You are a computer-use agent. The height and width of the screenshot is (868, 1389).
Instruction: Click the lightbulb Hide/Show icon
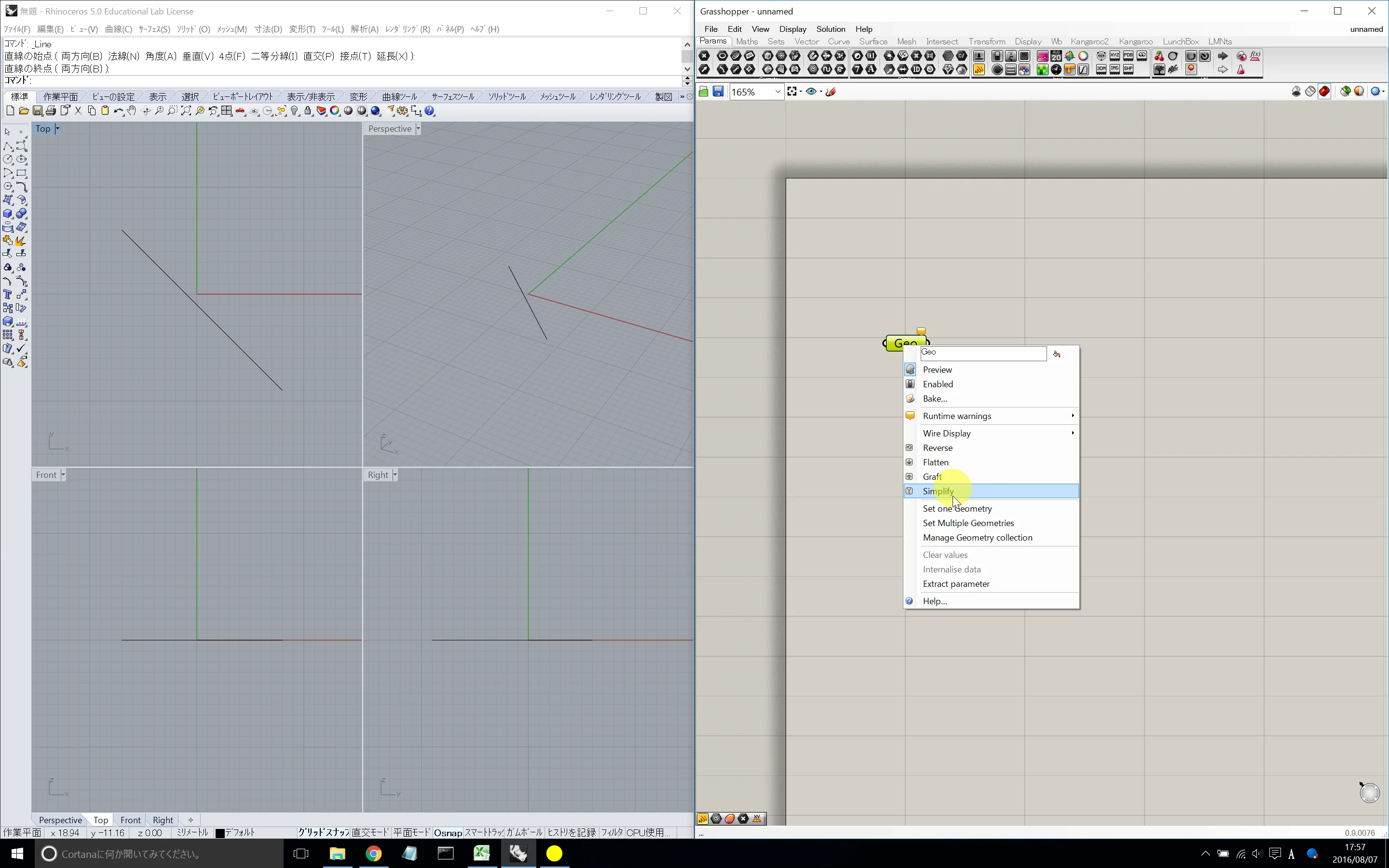(295, 111)
